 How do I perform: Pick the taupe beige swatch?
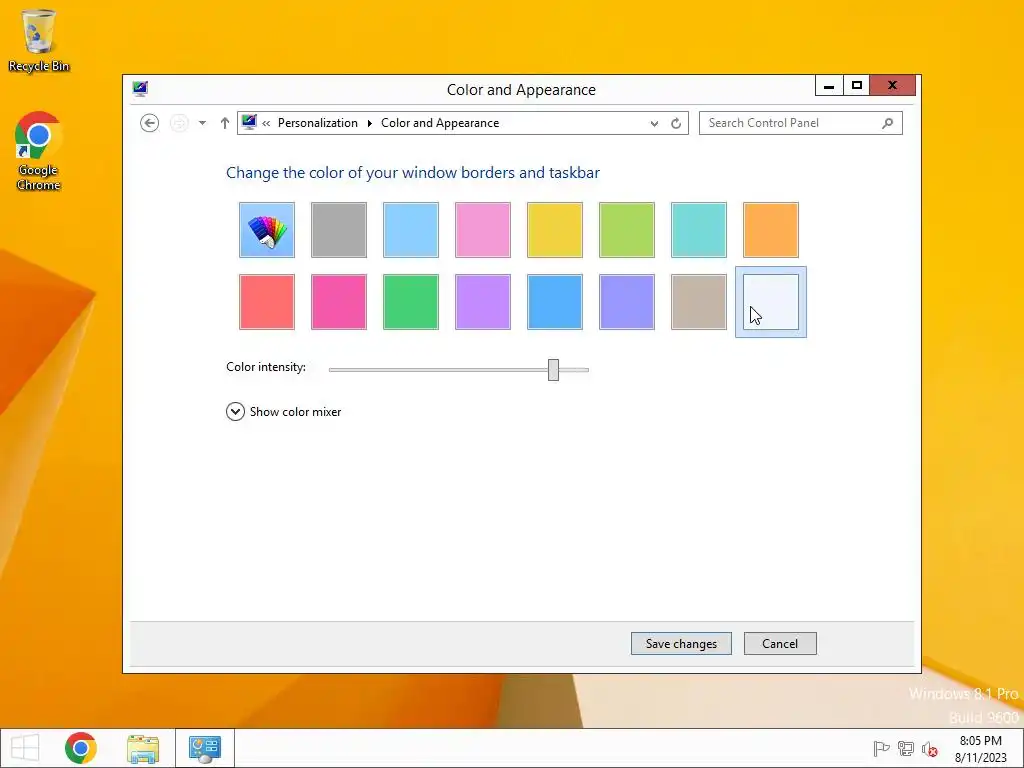pyautogui.click(x=699, y=302)
